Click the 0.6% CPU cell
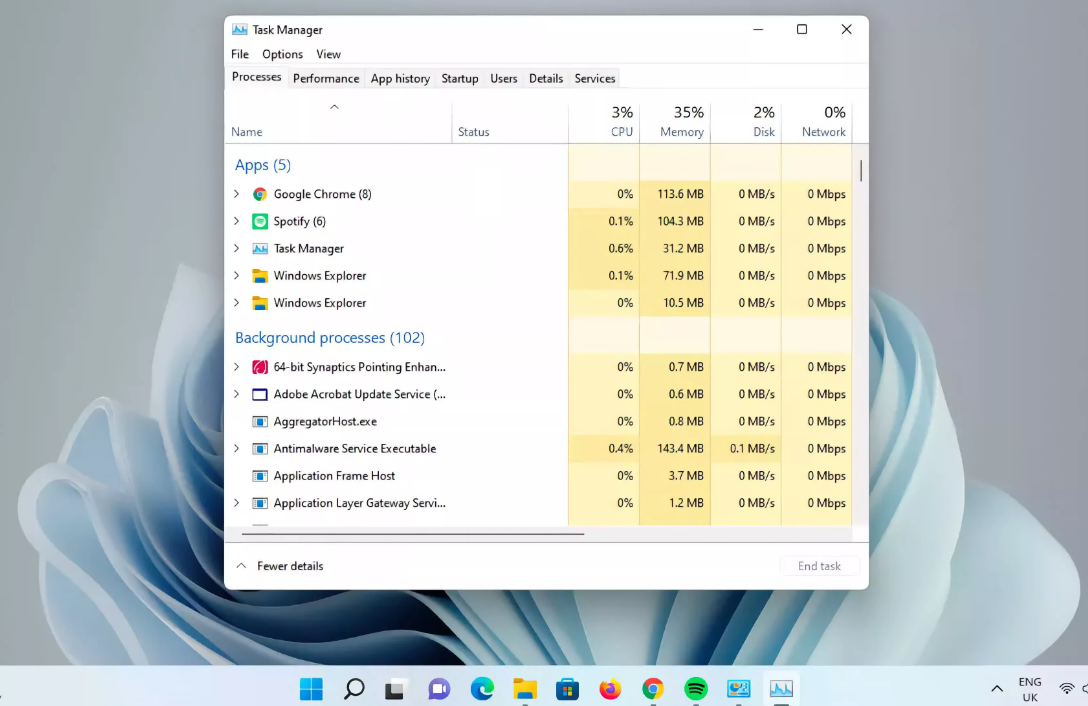The height and width of the screenshot is (706, 1088). point(604,249)
